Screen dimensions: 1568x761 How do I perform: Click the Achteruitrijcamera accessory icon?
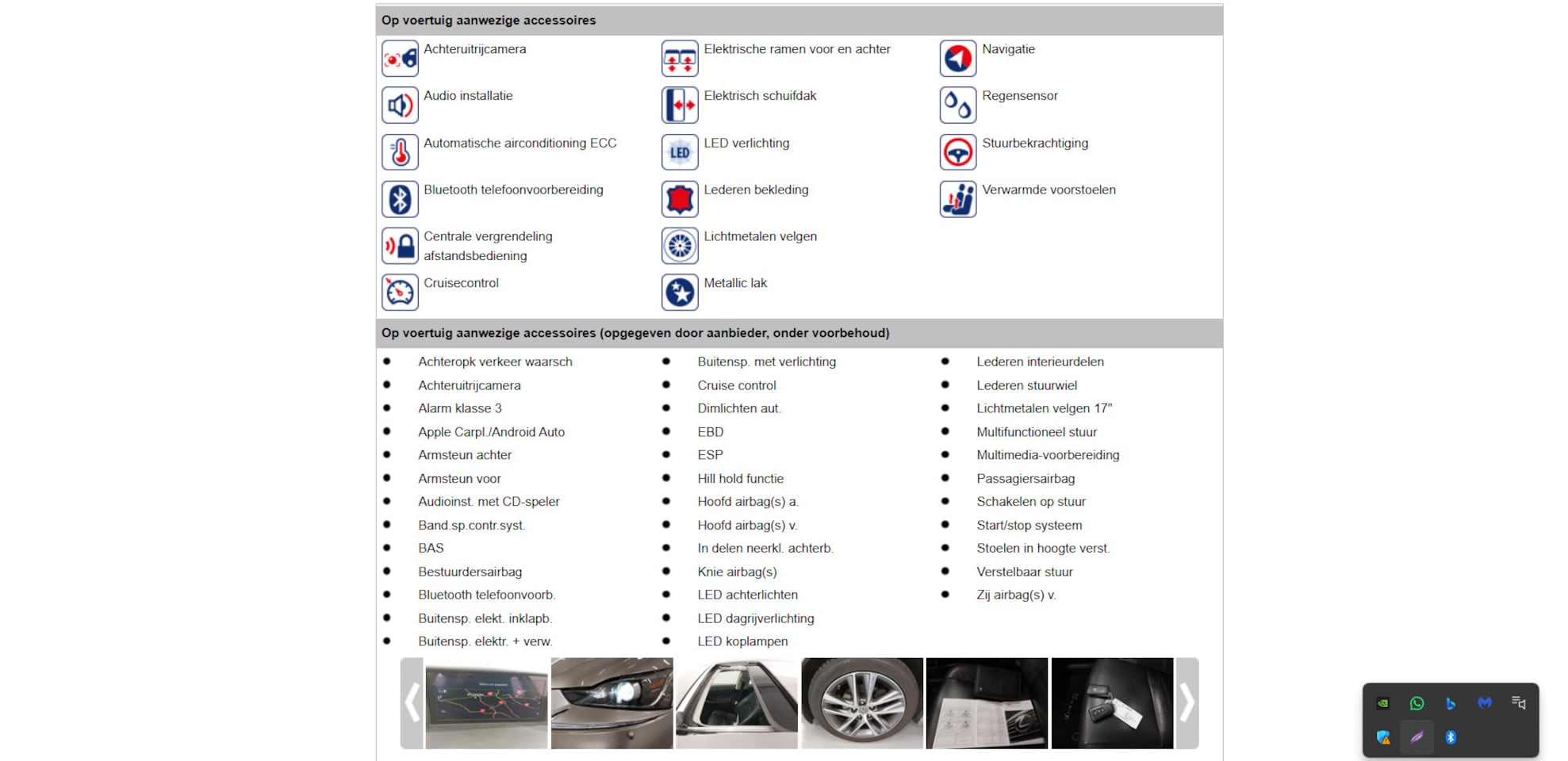pos(400,59)
